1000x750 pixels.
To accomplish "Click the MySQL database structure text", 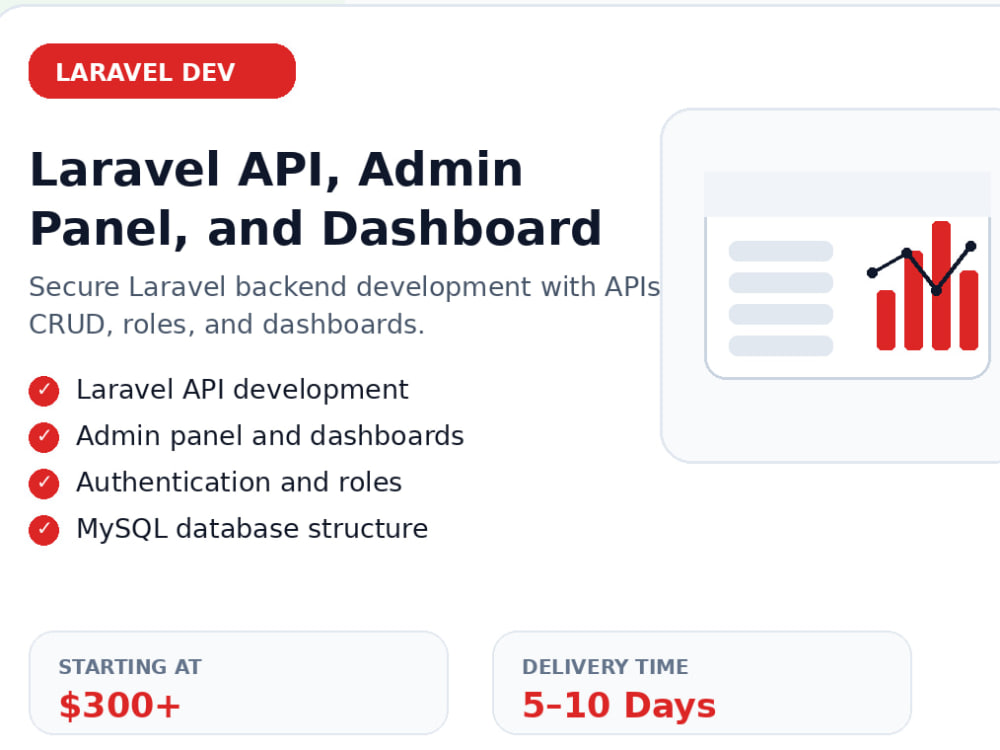I will point(252,529).
